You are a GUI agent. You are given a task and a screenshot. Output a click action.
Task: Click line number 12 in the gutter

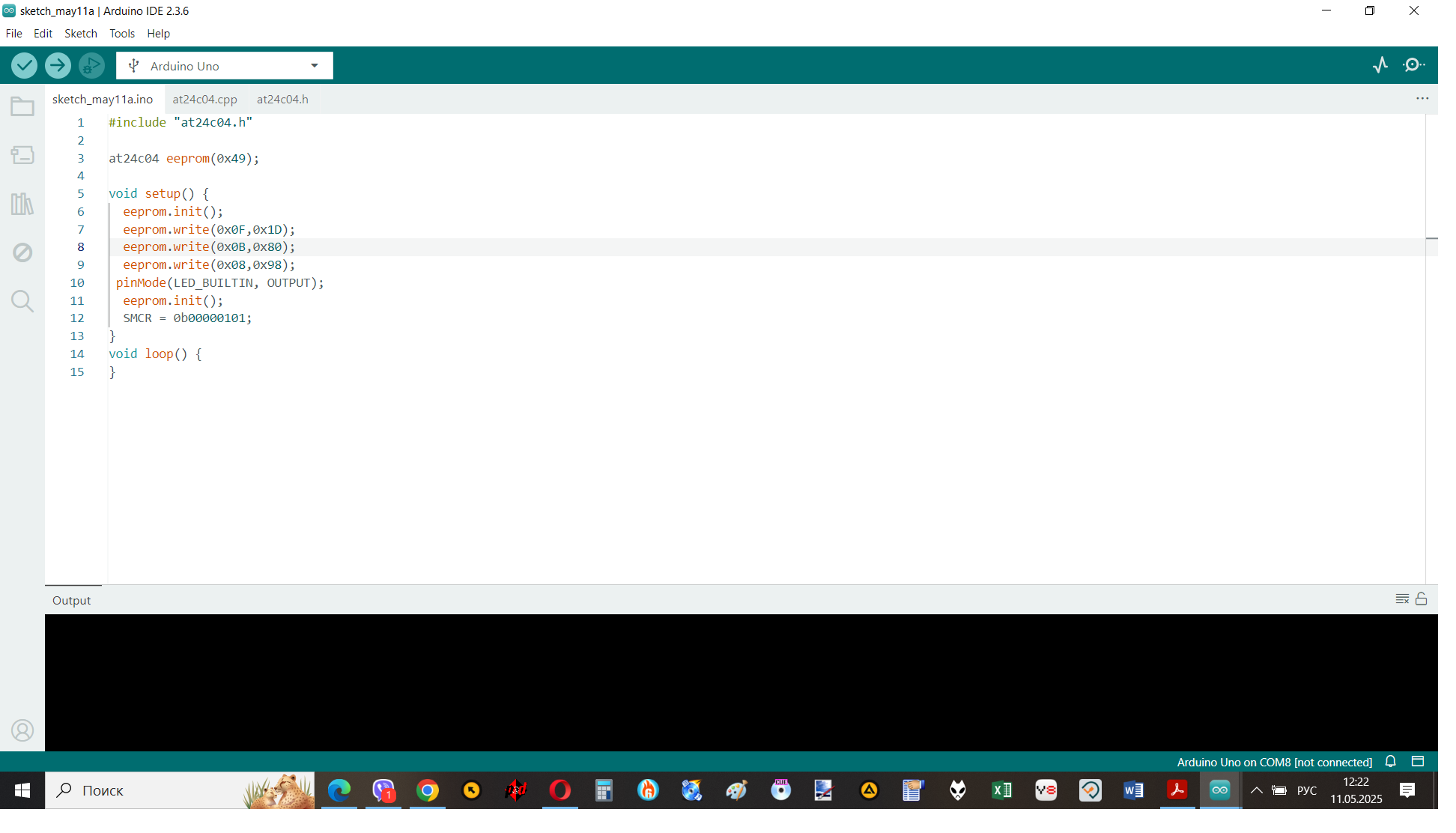point(77,318)
